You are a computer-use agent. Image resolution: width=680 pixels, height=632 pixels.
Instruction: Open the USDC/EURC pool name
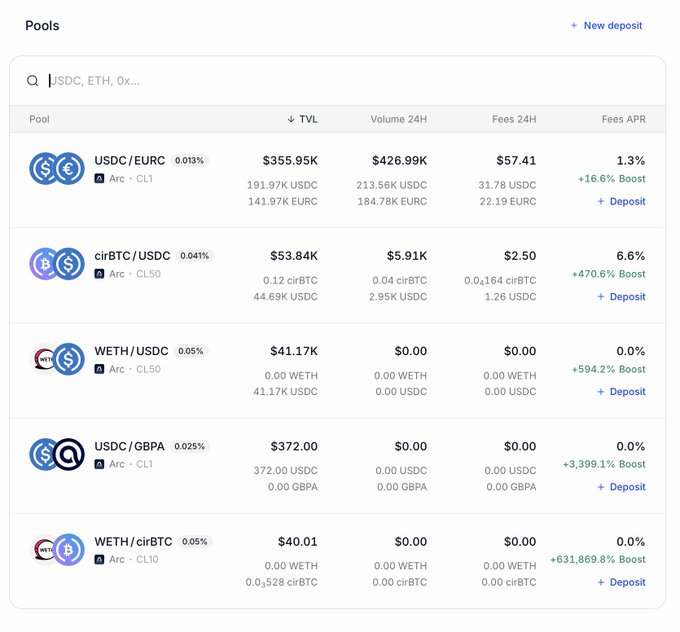point(130,160)
